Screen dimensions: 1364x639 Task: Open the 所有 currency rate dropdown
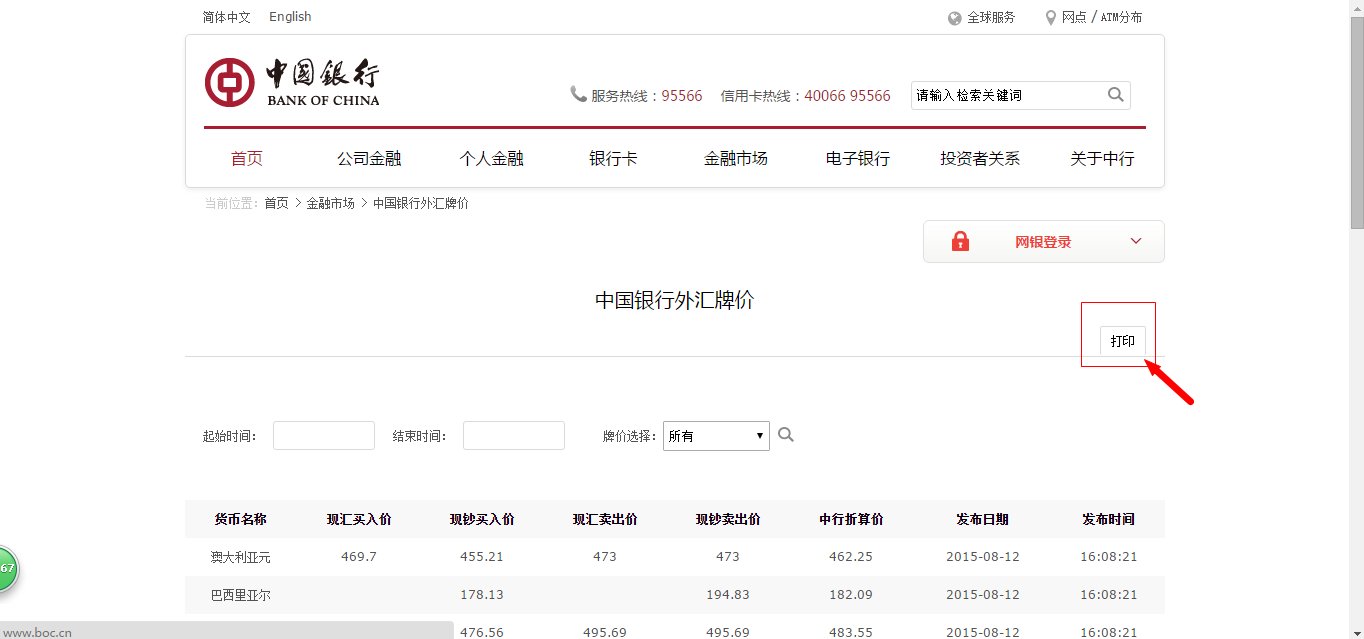click(716, 435)
